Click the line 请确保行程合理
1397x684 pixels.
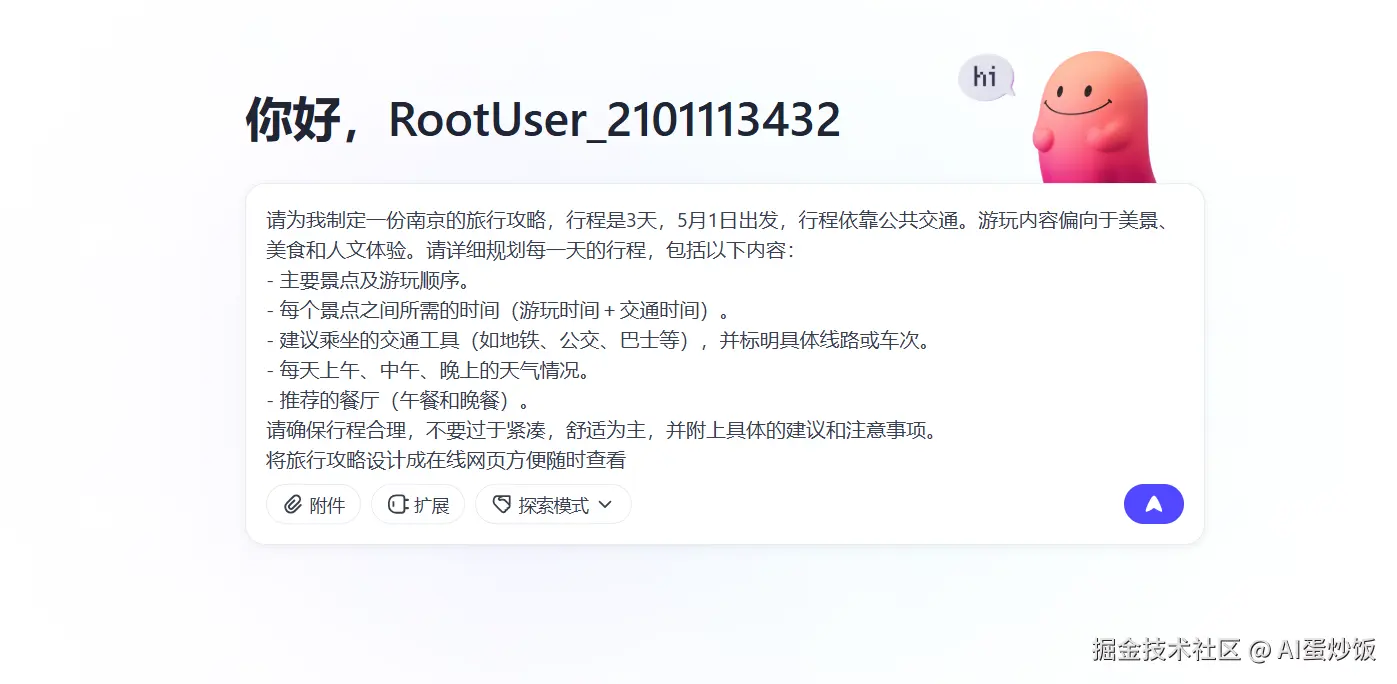coord(602,430)
